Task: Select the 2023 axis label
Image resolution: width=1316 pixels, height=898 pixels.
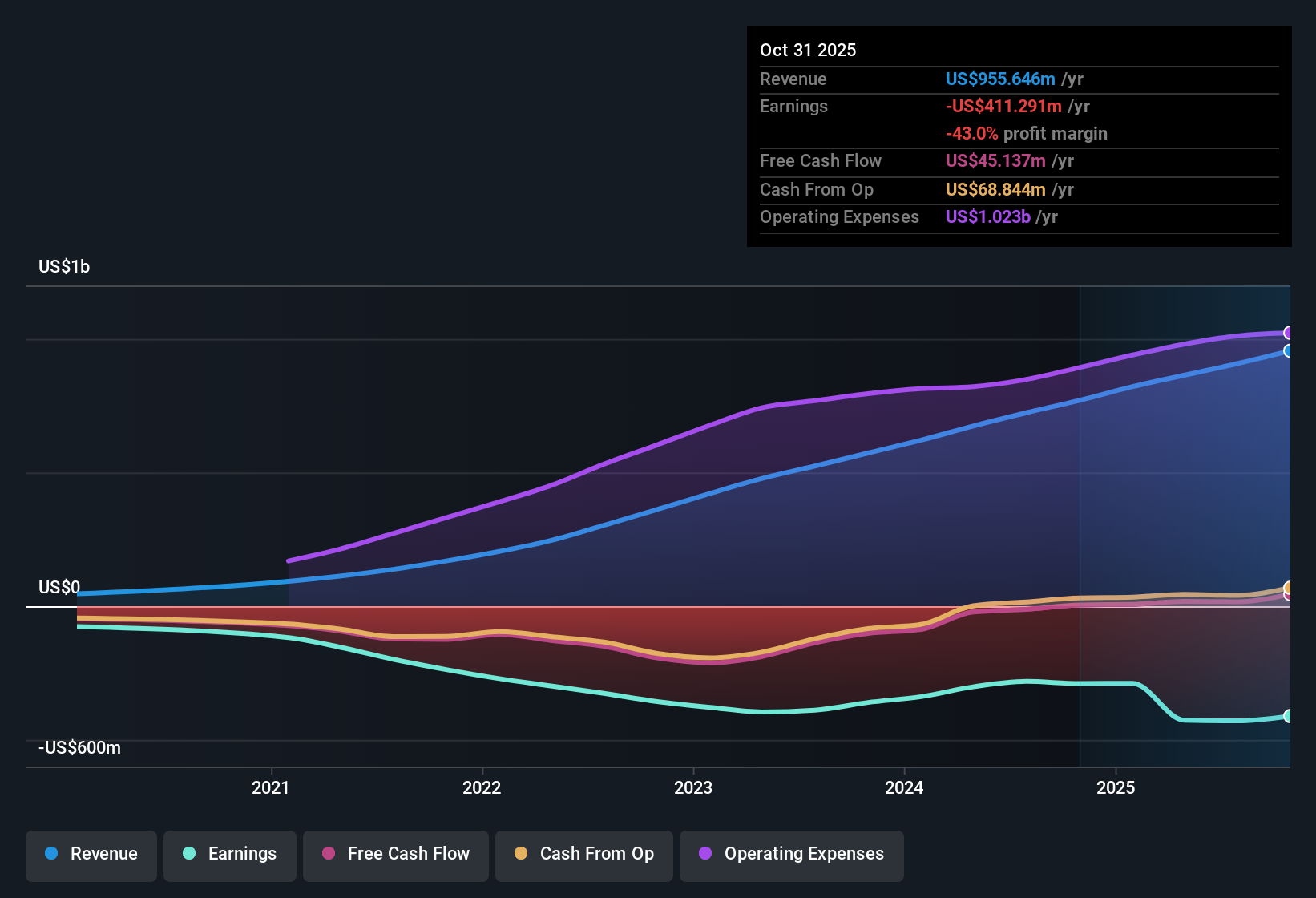Action: (x=695, y=788)
